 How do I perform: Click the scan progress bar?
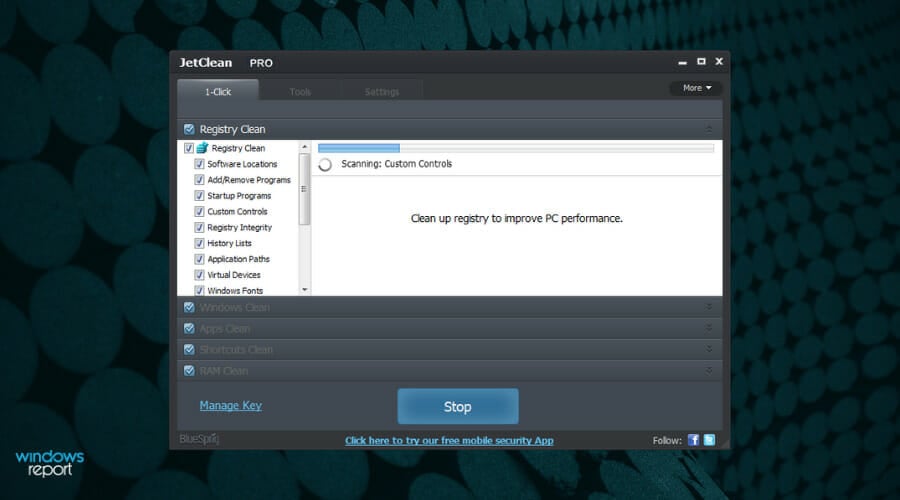515,148
